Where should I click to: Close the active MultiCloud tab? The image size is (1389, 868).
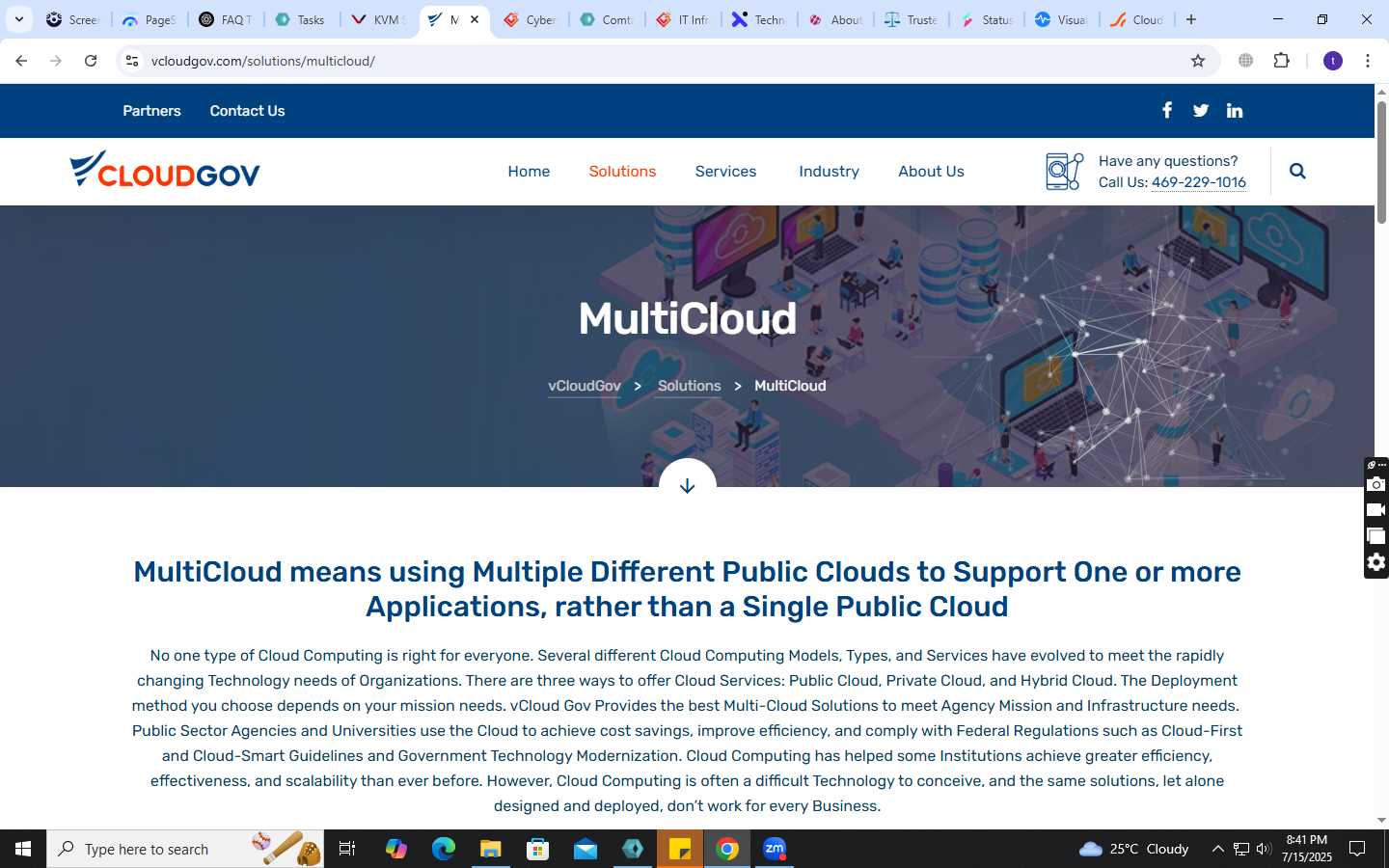475,19
